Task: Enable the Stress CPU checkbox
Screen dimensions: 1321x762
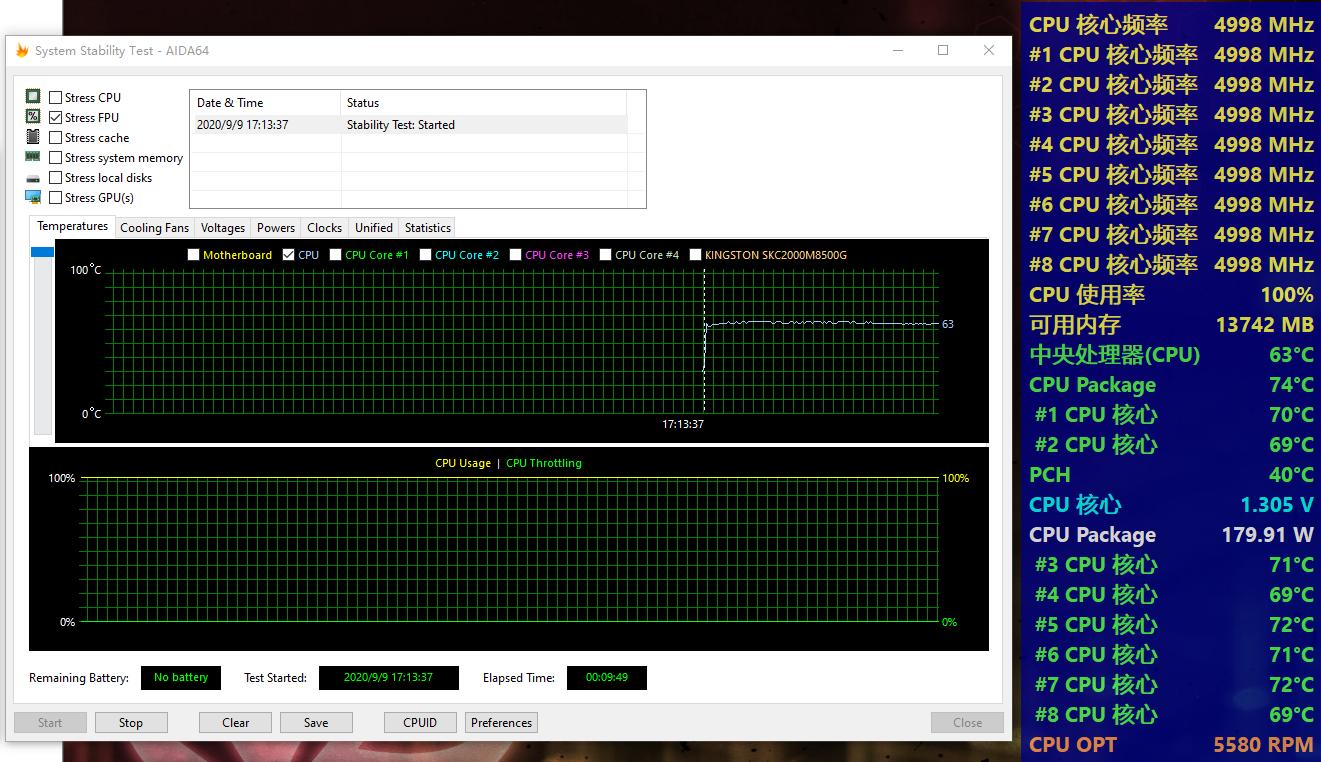Action: [56, 98]
